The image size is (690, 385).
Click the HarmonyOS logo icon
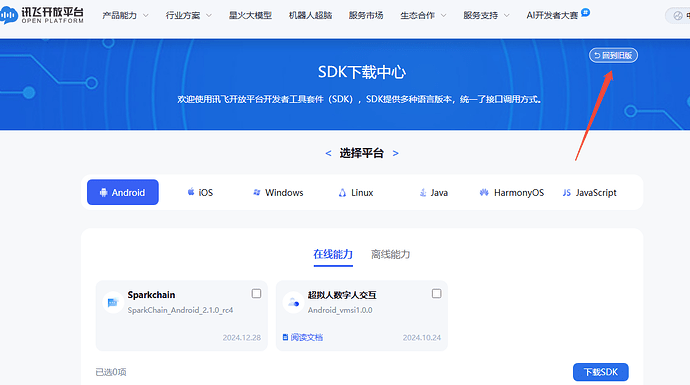[x=484, y=192]
